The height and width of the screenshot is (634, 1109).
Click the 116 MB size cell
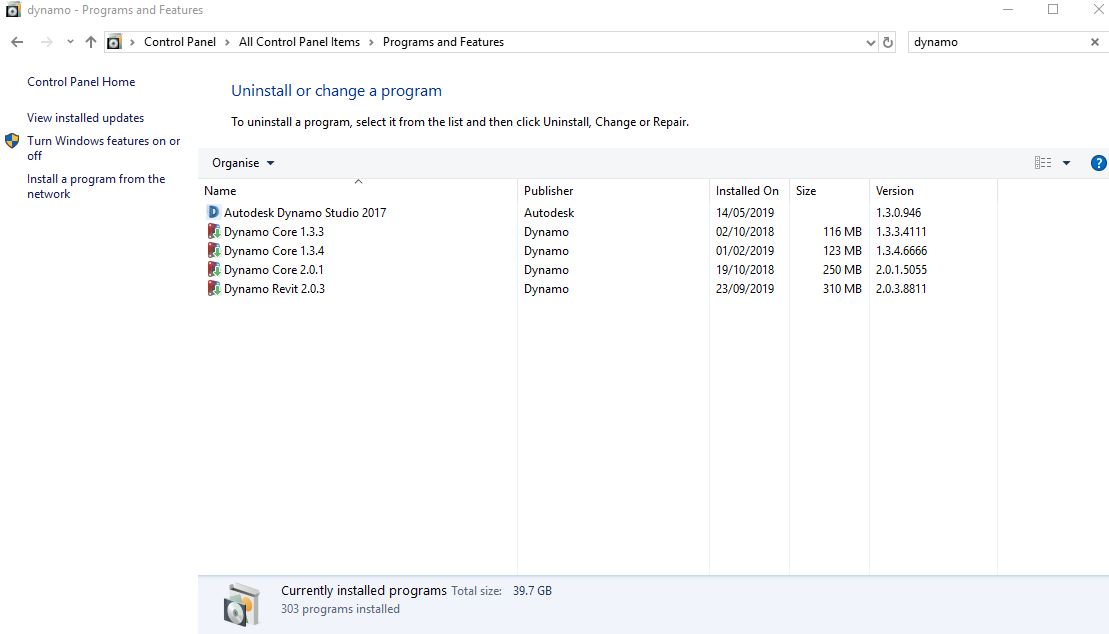click(842, 231)
